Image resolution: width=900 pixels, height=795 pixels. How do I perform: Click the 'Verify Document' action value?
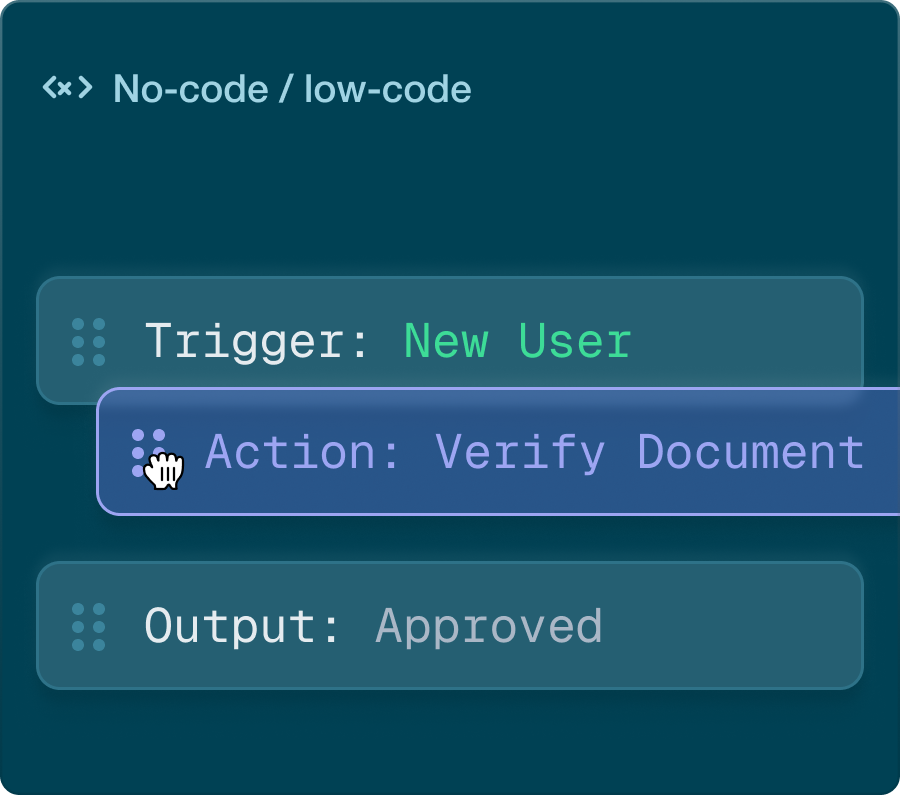pyautogui.click(x=650, y=452)
